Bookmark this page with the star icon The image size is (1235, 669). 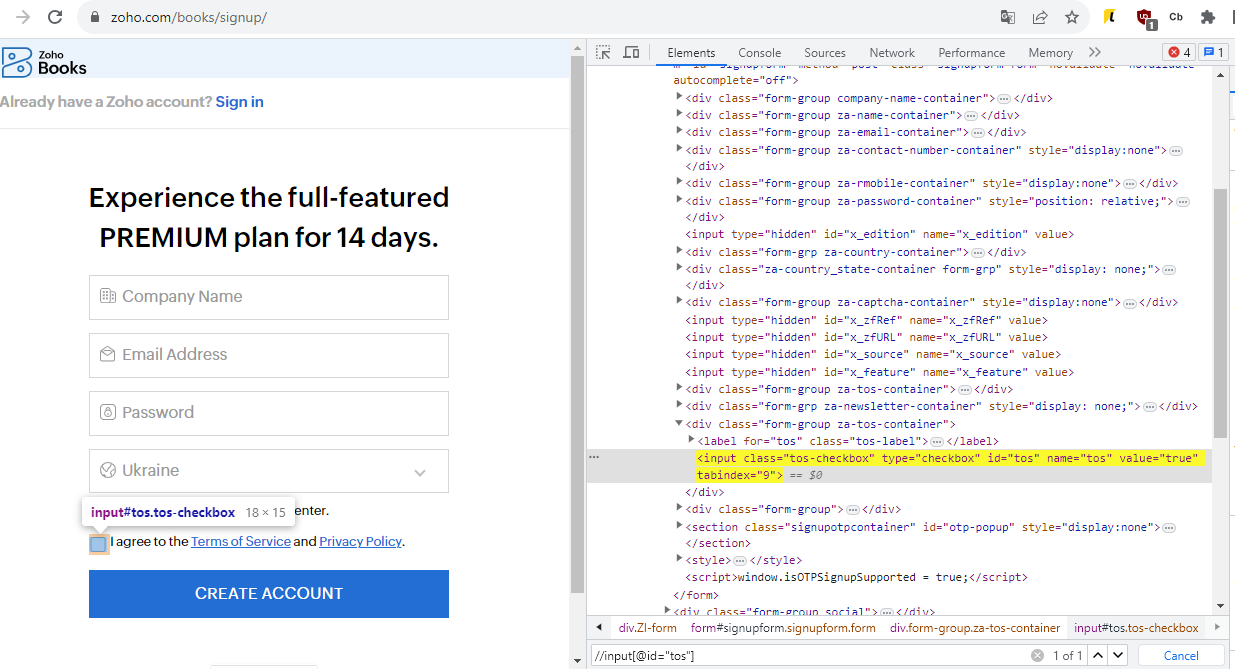[1071, 17]
